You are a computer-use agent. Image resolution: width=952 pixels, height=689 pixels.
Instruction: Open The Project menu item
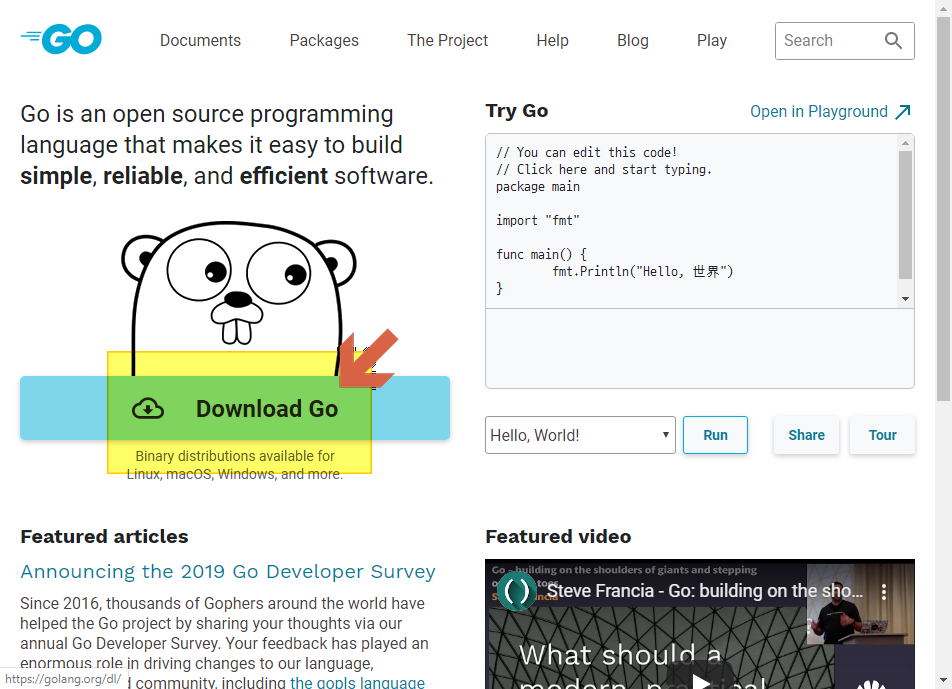point(447,41)
